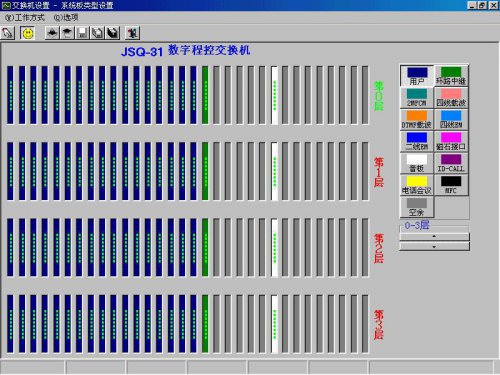The height and width of the screenshot is (375, 500).
Task: Click the black box toolbar icon
Action: tap(113, 33)
